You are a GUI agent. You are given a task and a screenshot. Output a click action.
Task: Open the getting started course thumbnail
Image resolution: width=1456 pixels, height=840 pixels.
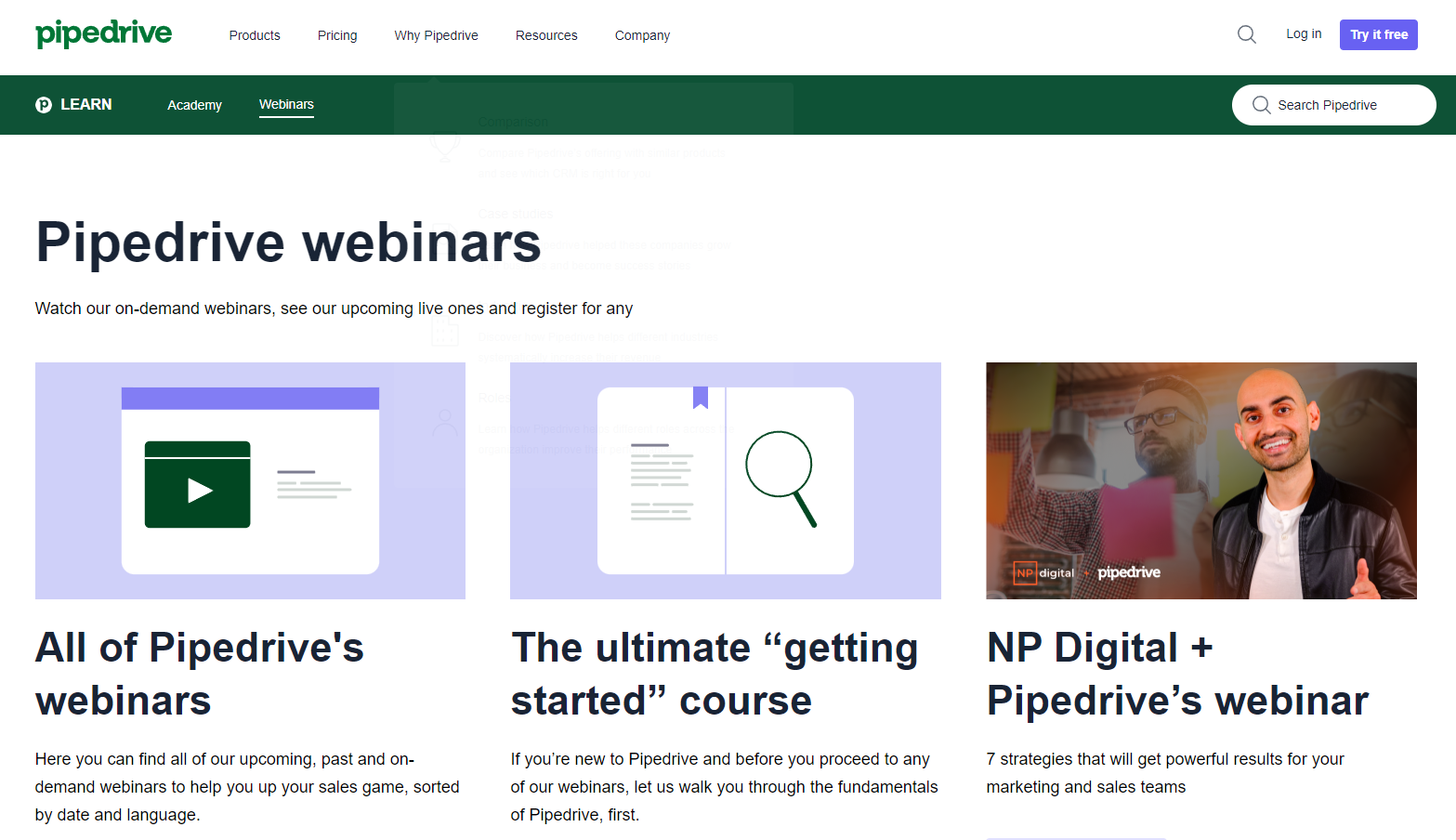coord(726,480)
